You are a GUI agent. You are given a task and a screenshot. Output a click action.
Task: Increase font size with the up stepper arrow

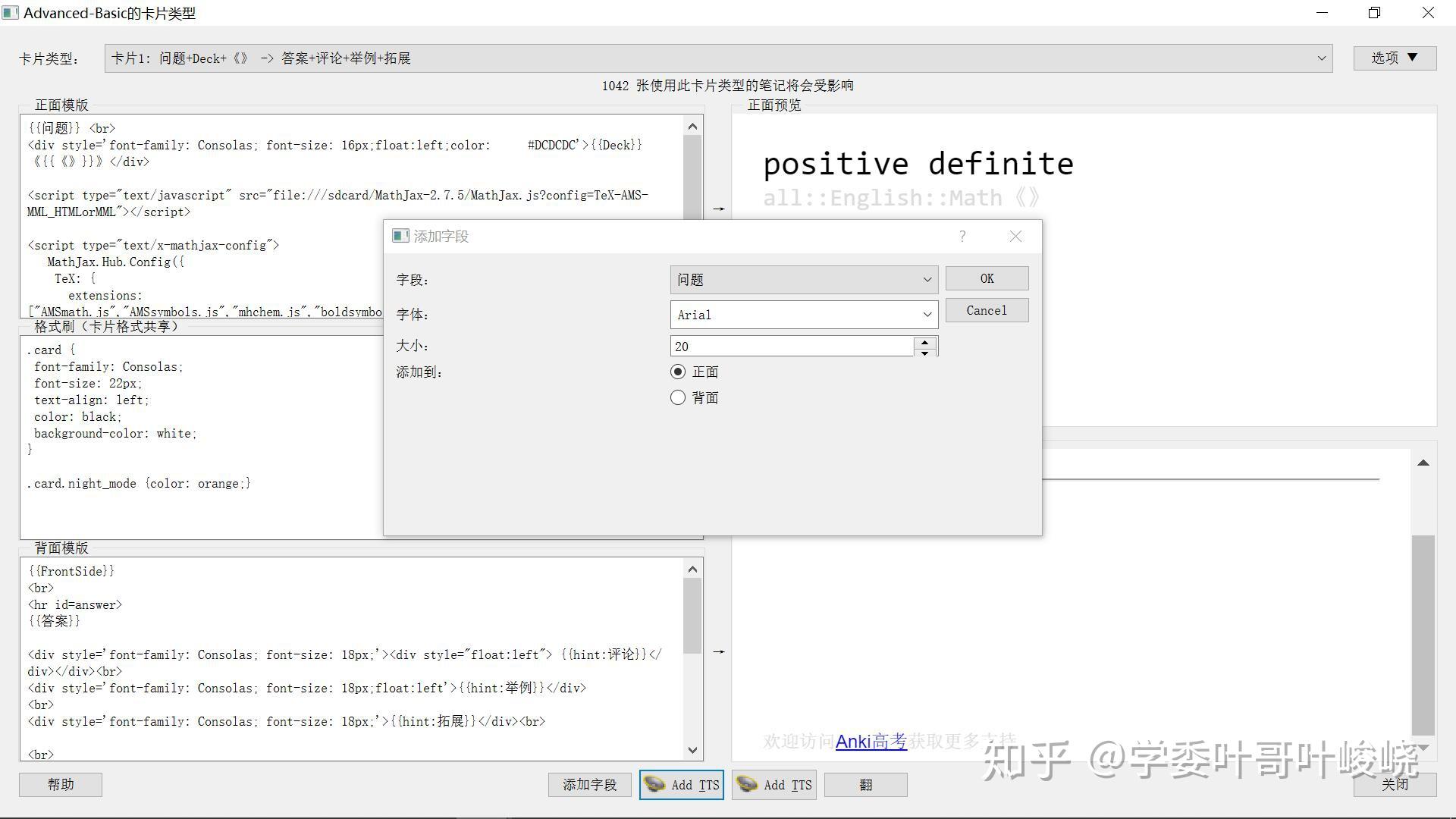point(924,342)
